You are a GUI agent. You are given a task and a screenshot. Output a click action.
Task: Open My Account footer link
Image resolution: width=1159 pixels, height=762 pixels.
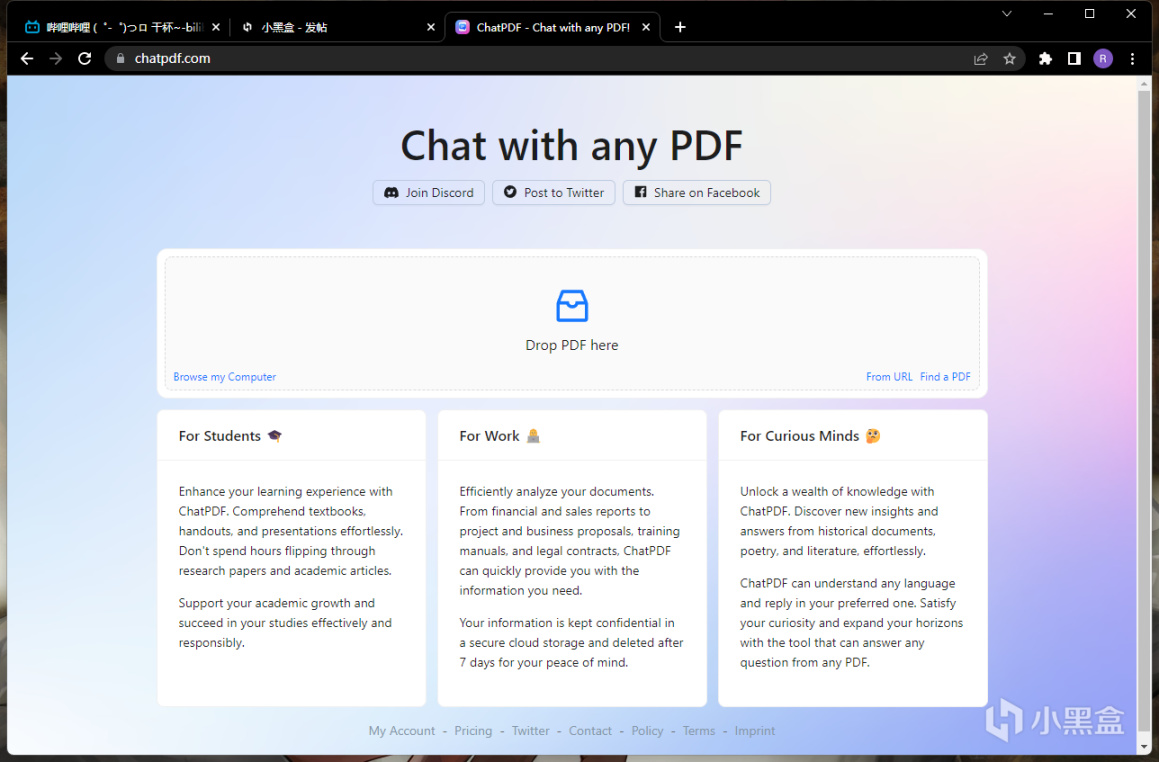click(x=402, y=730)
